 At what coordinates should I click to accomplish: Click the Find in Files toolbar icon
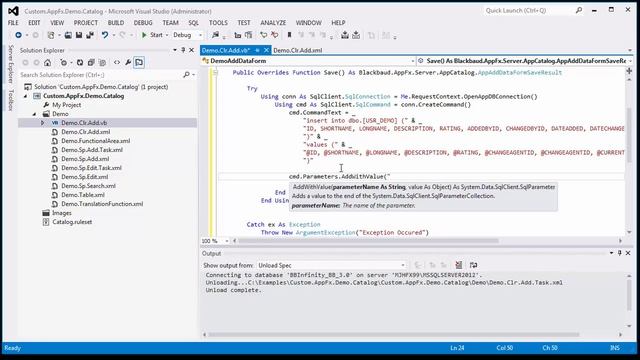215,35
